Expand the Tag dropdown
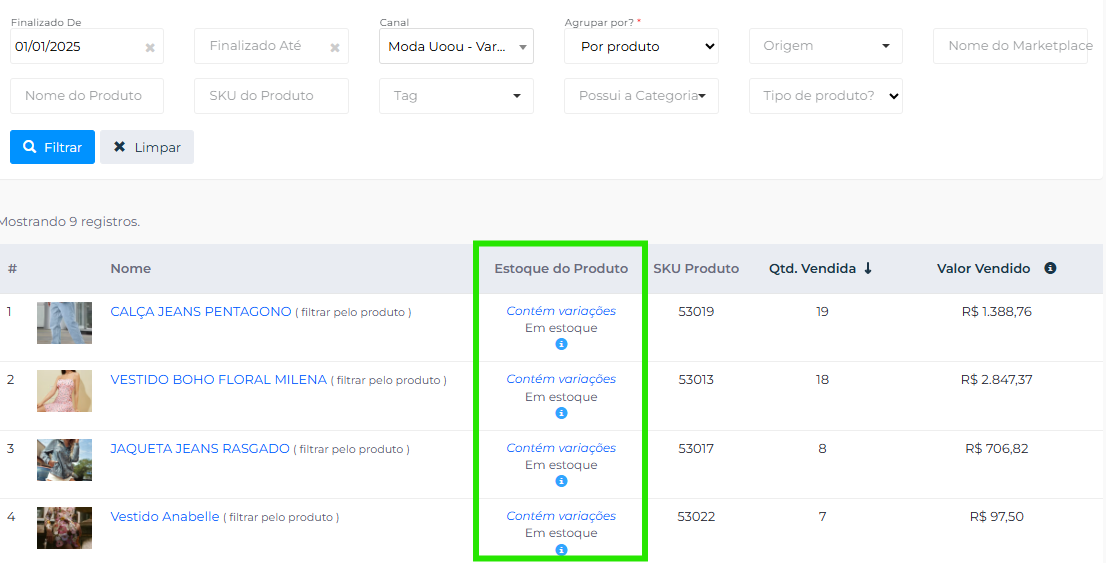 point(456,96)
